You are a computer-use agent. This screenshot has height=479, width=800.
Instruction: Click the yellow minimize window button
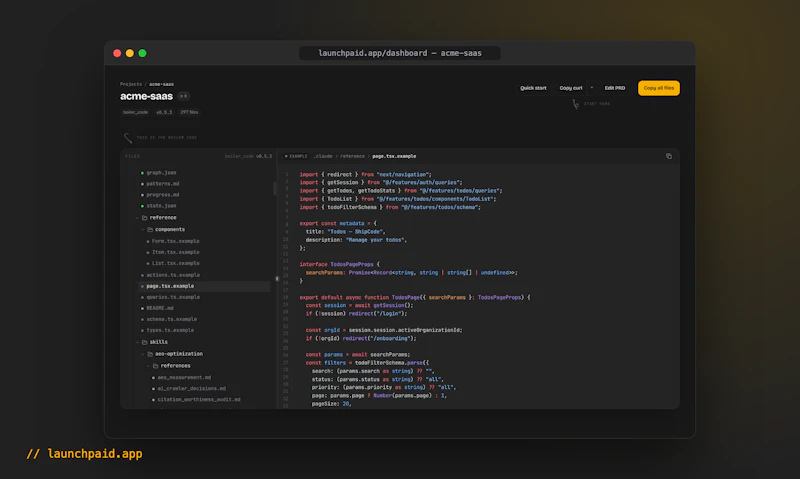(x=130, y=53)
